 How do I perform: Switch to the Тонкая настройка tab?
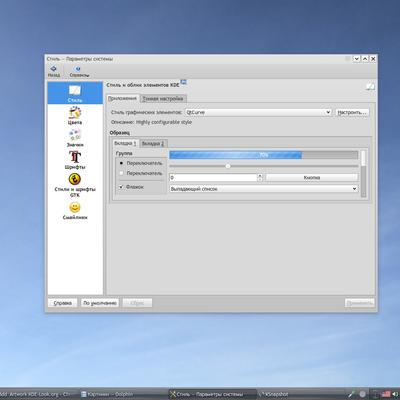click(163, 99)
